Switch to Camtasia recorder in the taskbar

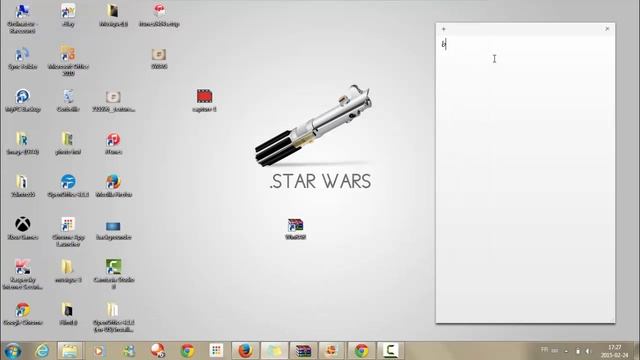coord(390,351)
